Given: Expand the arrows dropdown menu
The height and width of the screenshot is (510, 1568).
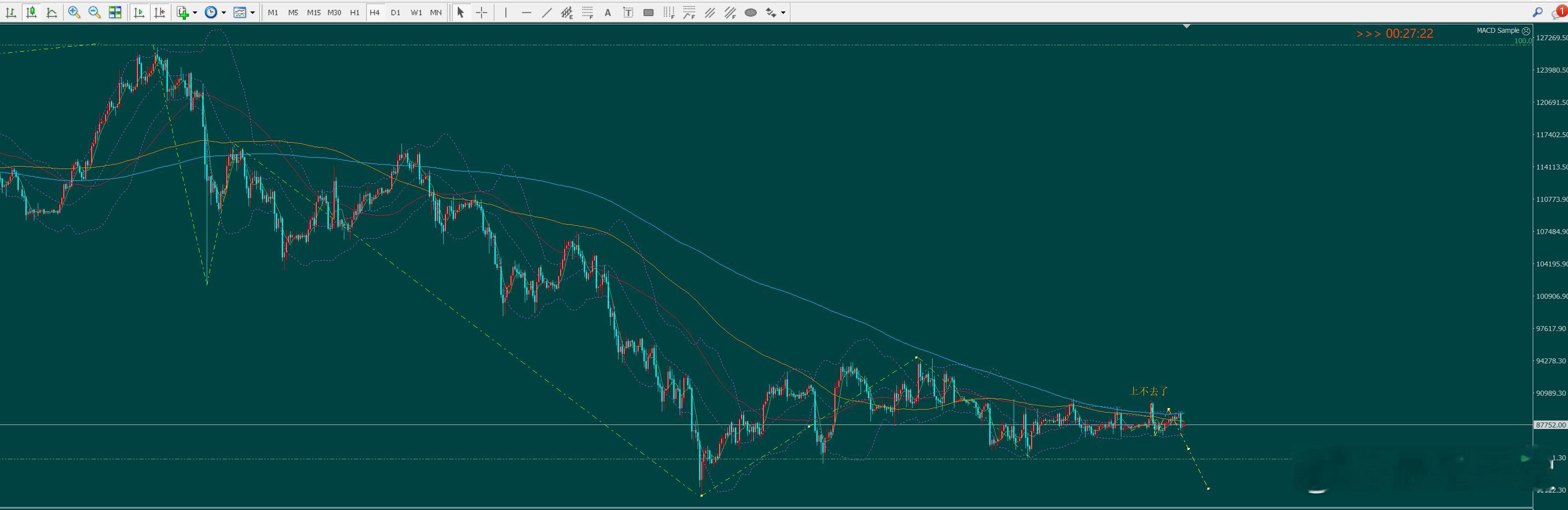Looking at the screenshot, I should pyautogui.click(x=784, y=12).
